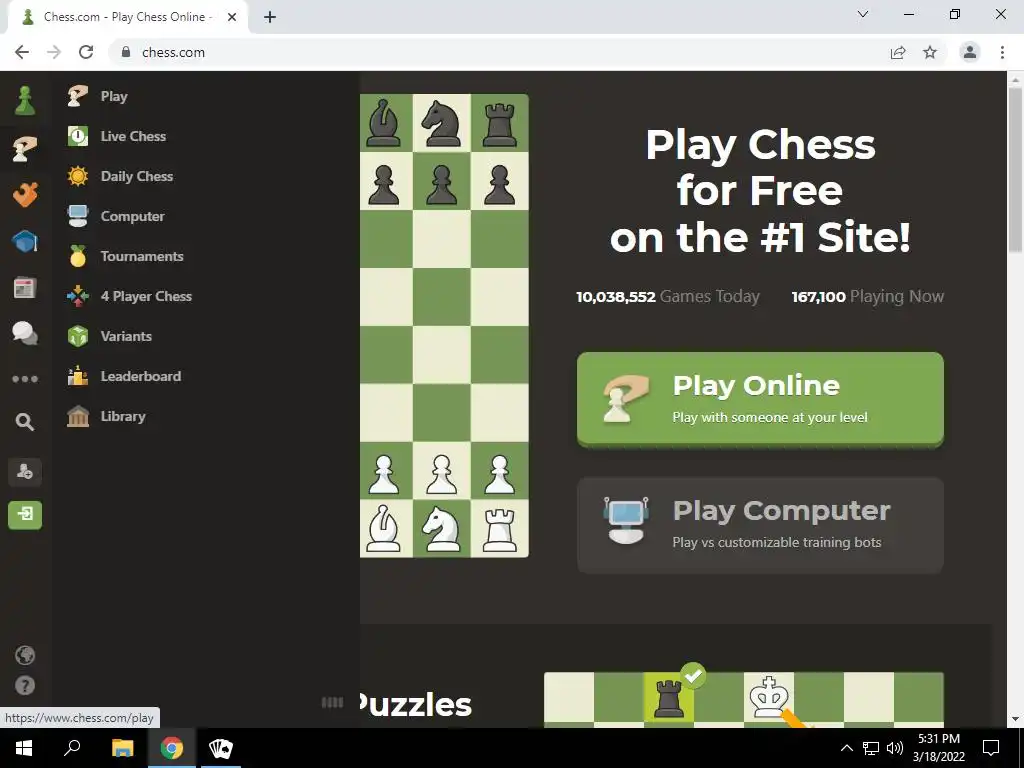The height and width of the screenshot is (768, 1024).
Task: Click the Play menu hand icon
Action: click(78, 96)
